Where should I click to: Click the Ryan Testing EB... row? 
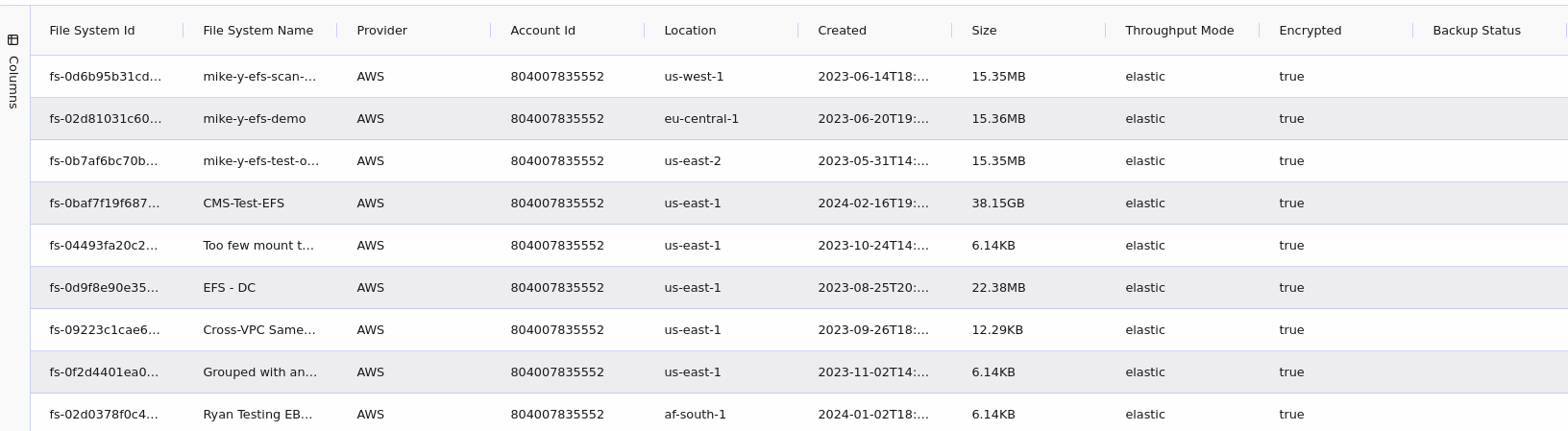click(x=257, y=415)
